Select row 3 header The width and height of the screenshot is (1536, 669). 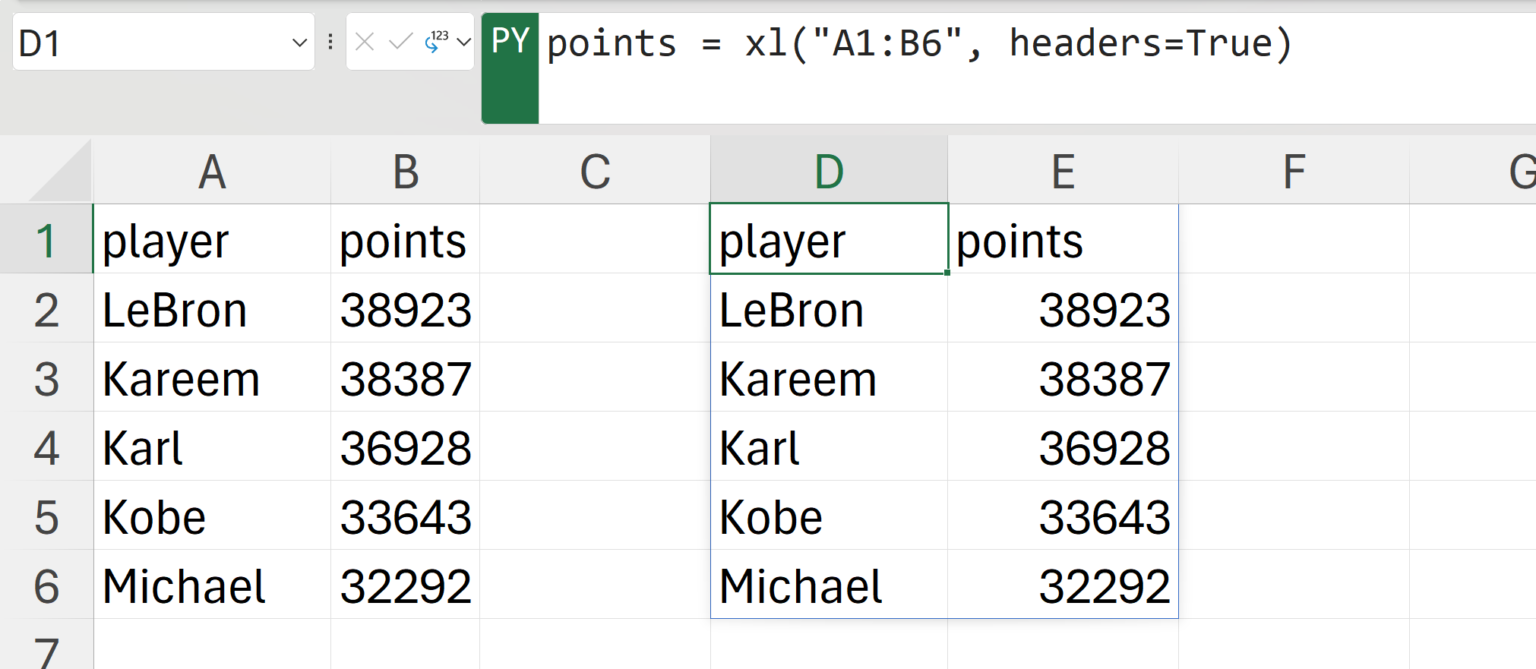(46, 380)
